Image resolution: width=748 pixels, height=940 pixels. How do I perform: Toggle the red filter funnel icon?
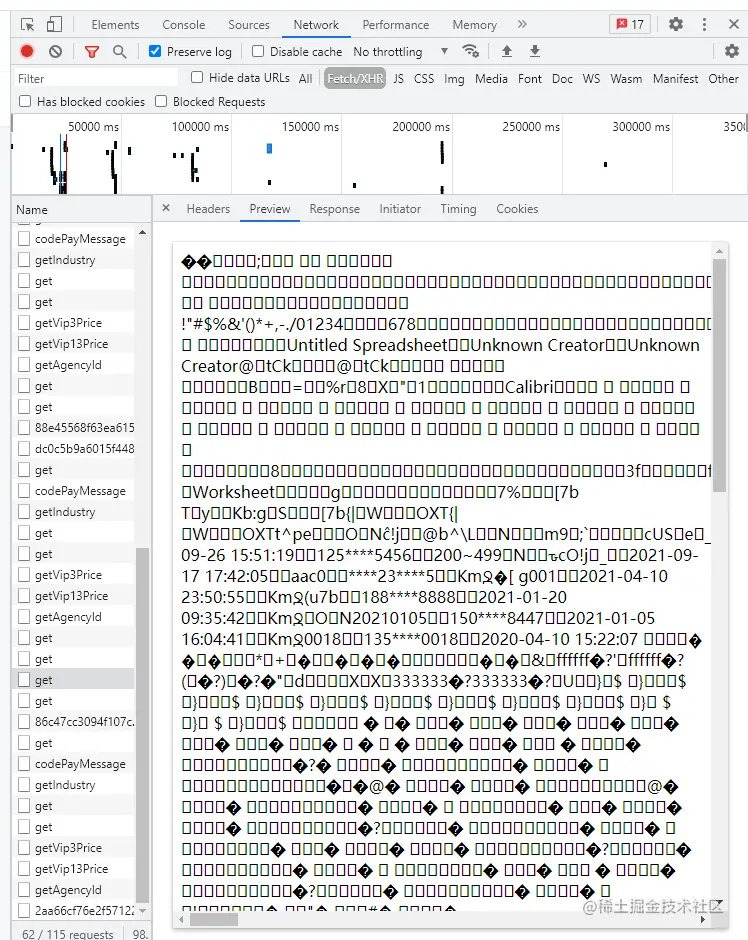pyautogui.click(x=92, y=52)
